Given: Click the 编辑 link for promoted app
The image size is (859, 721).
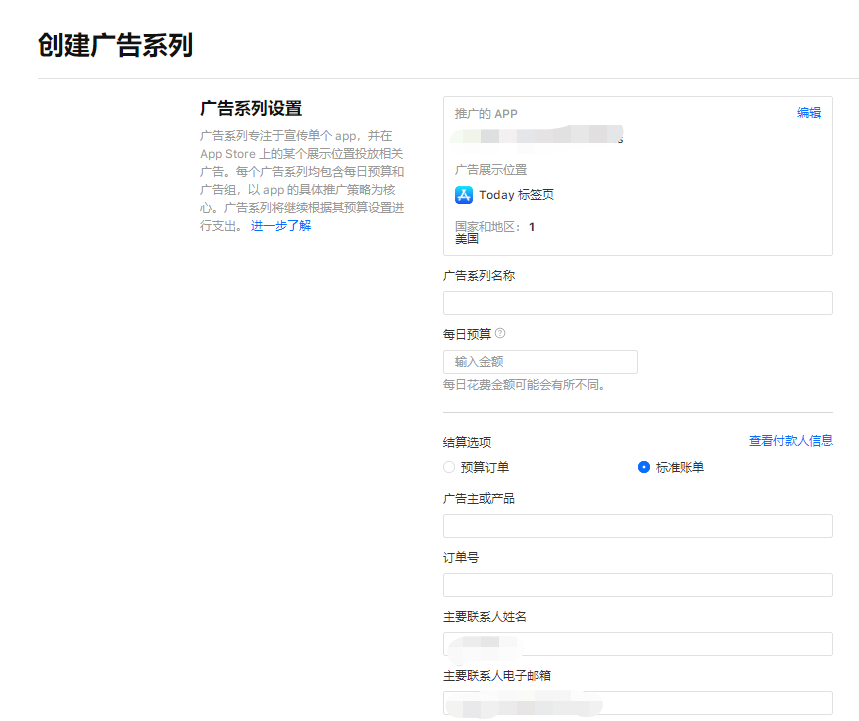Looking at the screenshot, I should 809,113.
